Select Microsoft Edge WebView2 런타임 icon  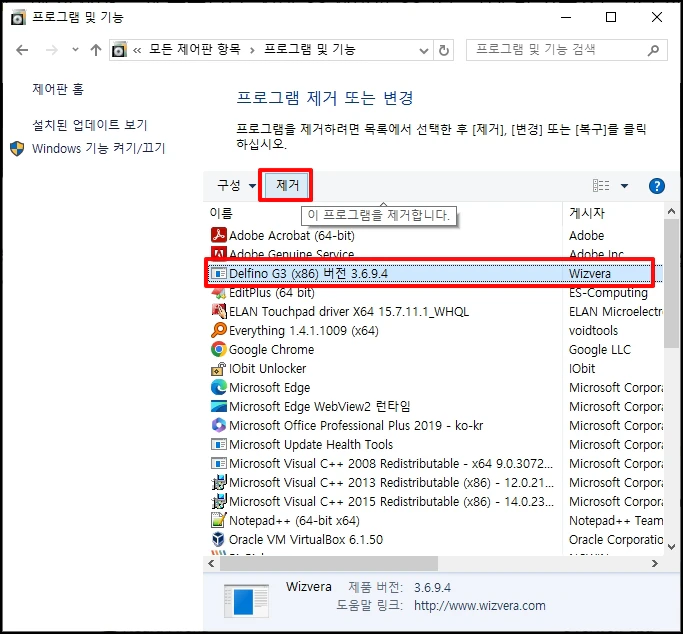pos(219,406)
